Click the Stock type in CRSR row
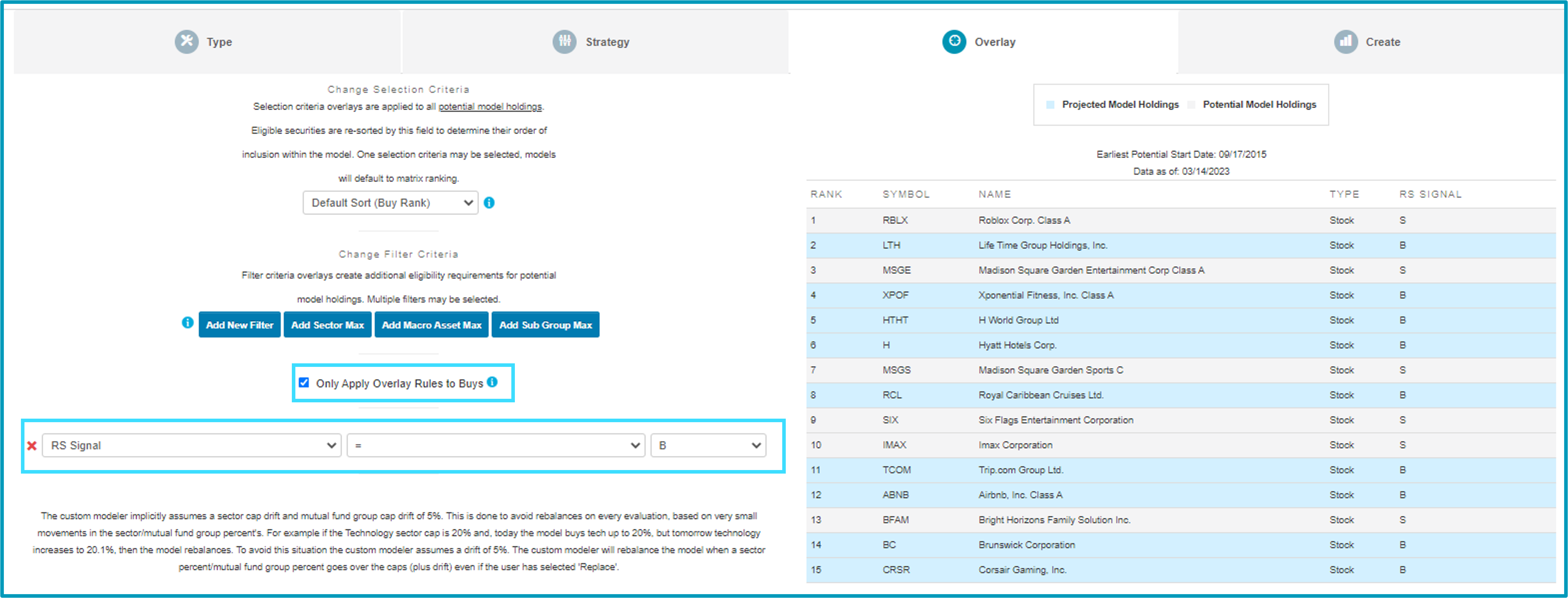Viewport: 1568px width, 598px height. [1341, 569]
